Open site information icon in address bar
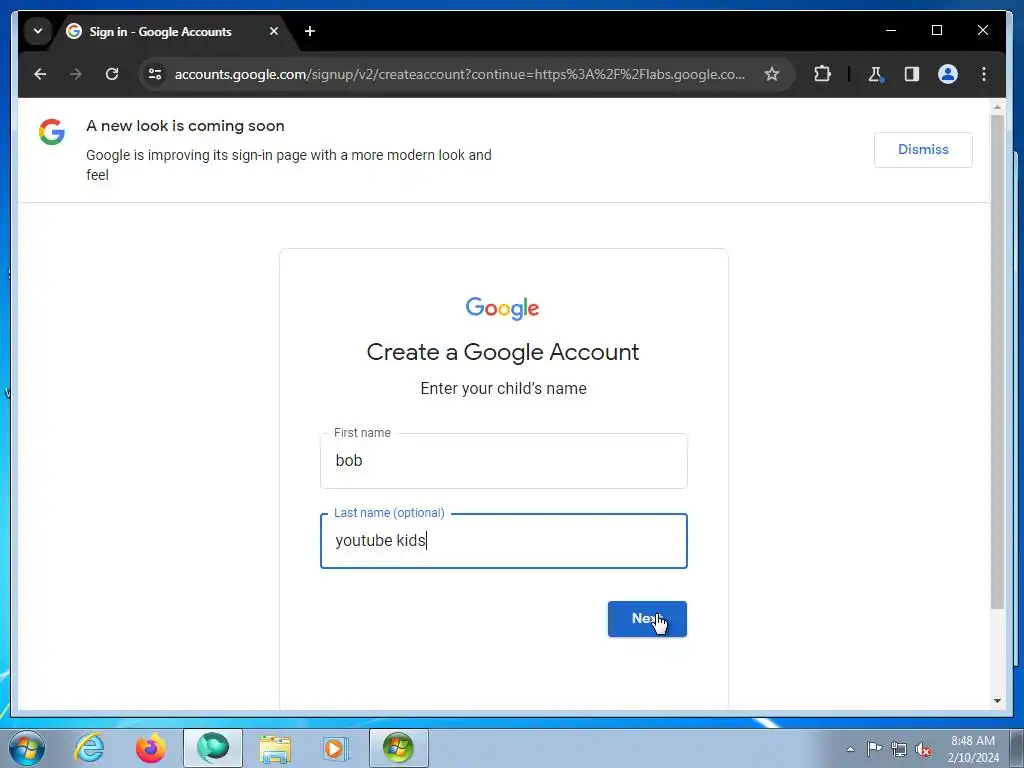 click(x=155, y=74)
